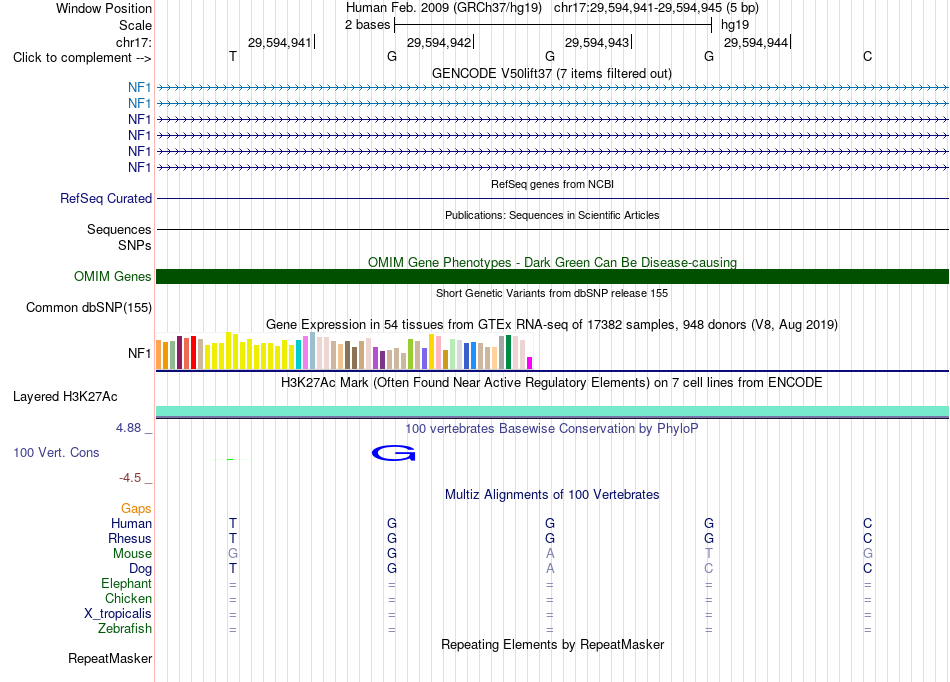Click base A in the Dog alignment row

point(550,569)
